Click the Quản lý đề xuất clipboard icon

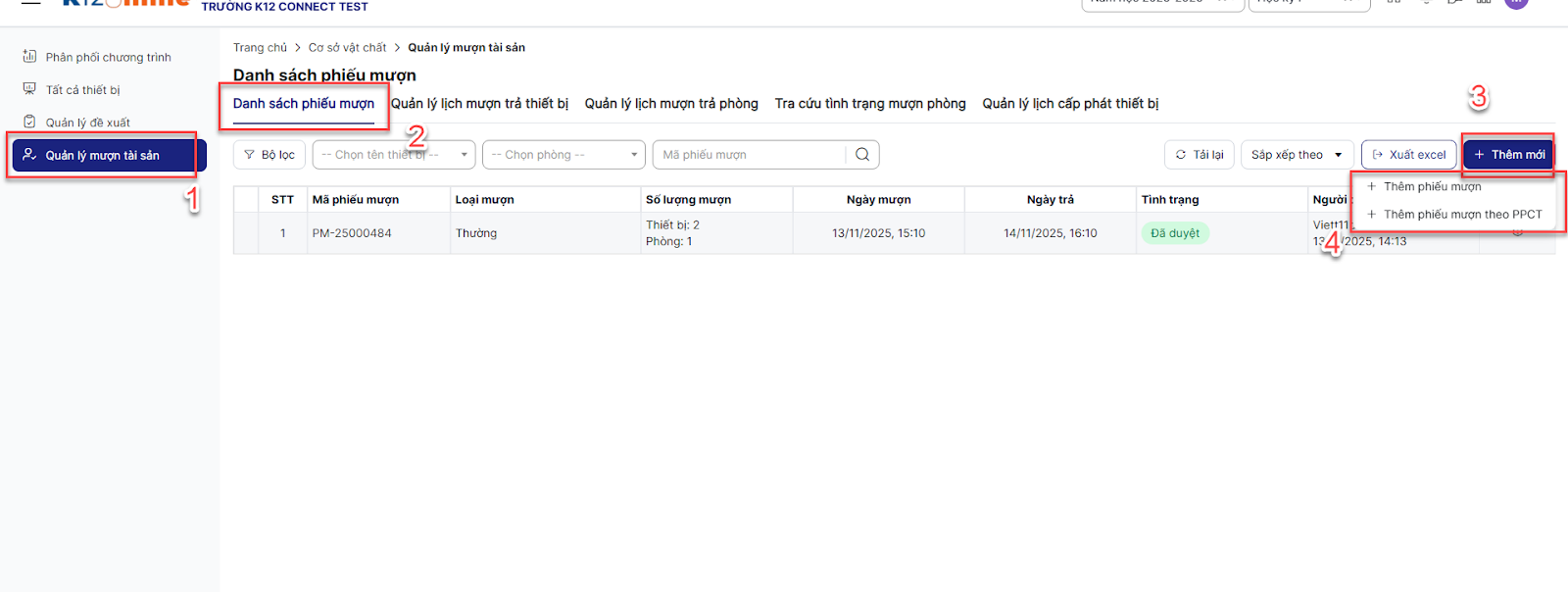pos(29,123)
